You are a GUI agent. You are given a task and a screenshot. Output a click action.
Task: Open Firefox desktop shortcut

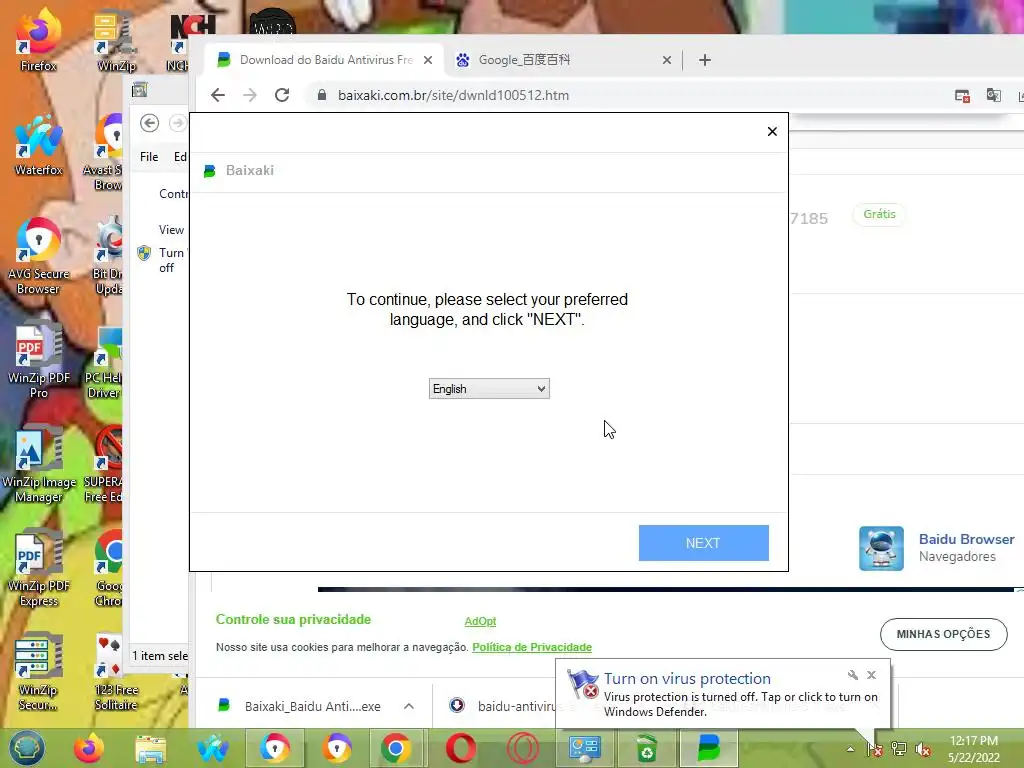tap(38, 39)
